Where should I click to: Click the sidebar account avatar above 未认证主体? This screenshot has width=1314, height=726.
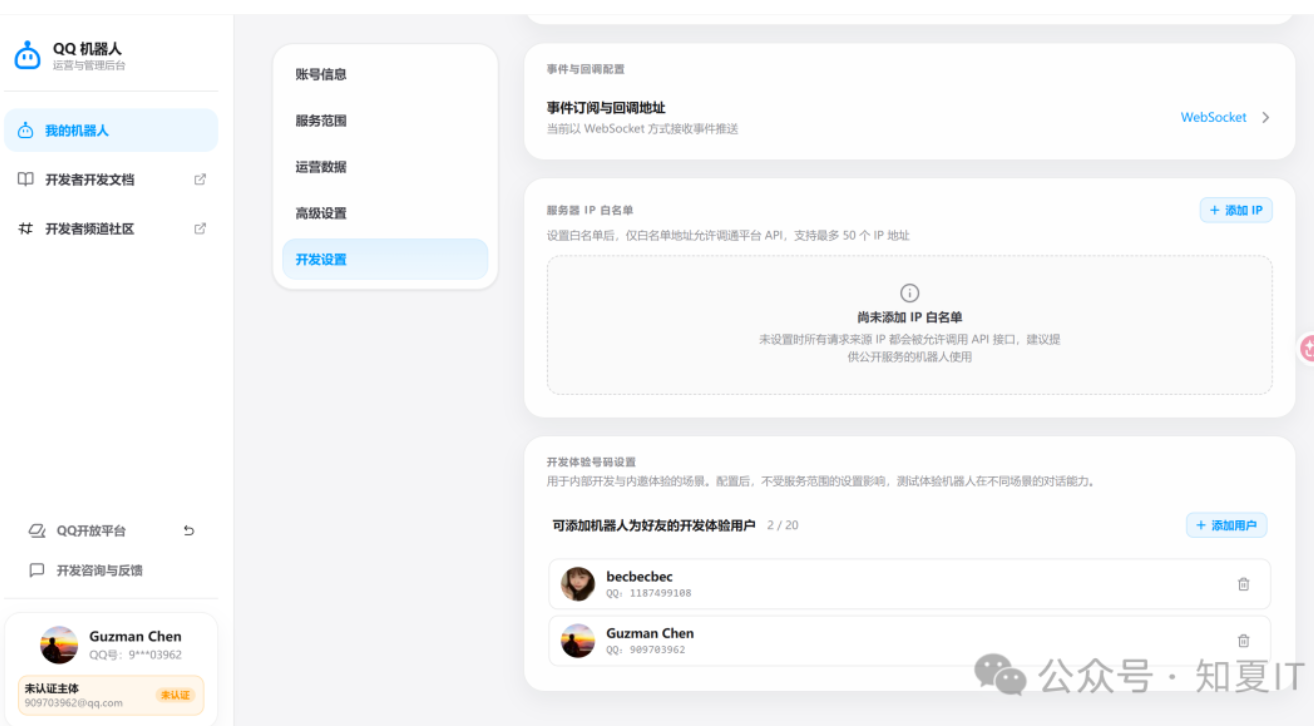59,645
